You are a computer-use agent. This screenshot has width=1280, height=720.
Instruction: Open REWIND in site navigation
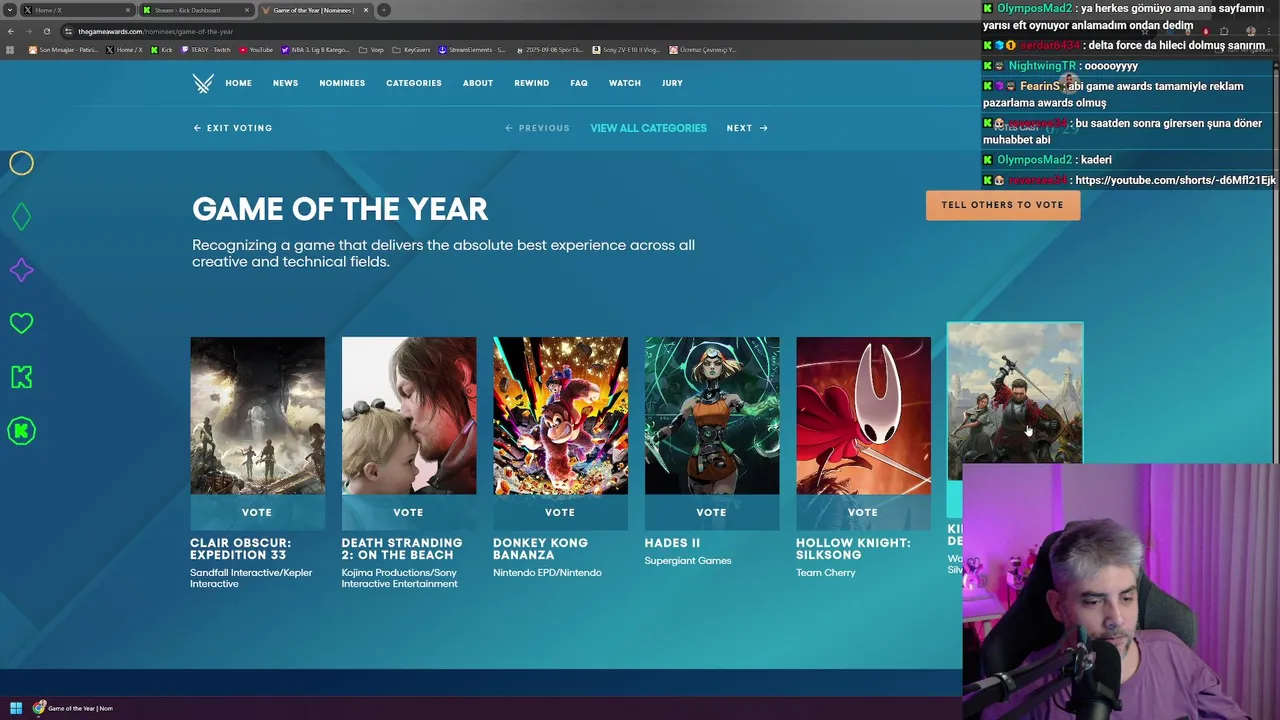point(531,83)
